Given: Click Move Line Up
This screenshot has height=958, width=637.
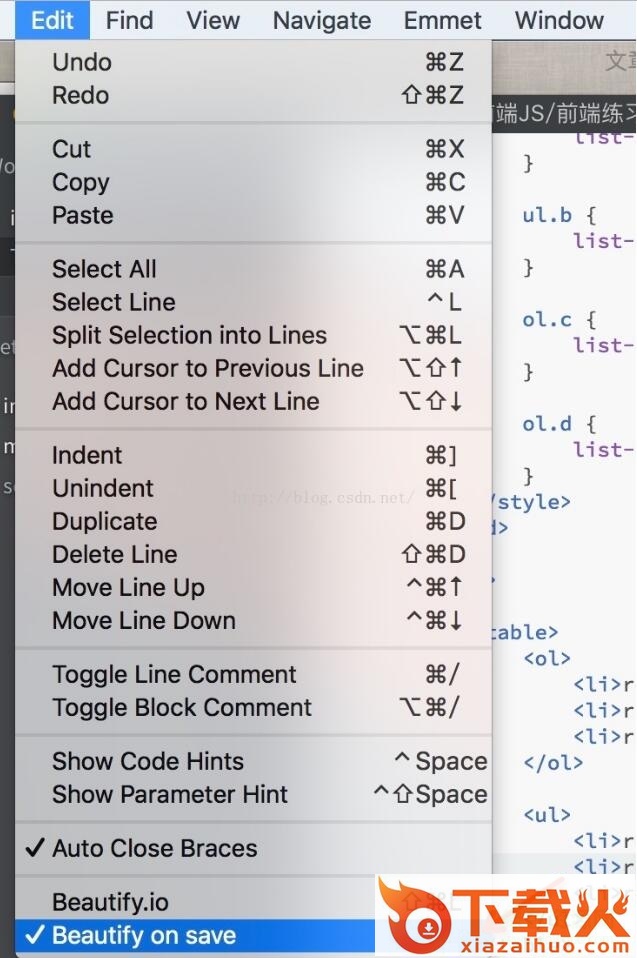Looking at the screenshot, I should click(128, 587).
